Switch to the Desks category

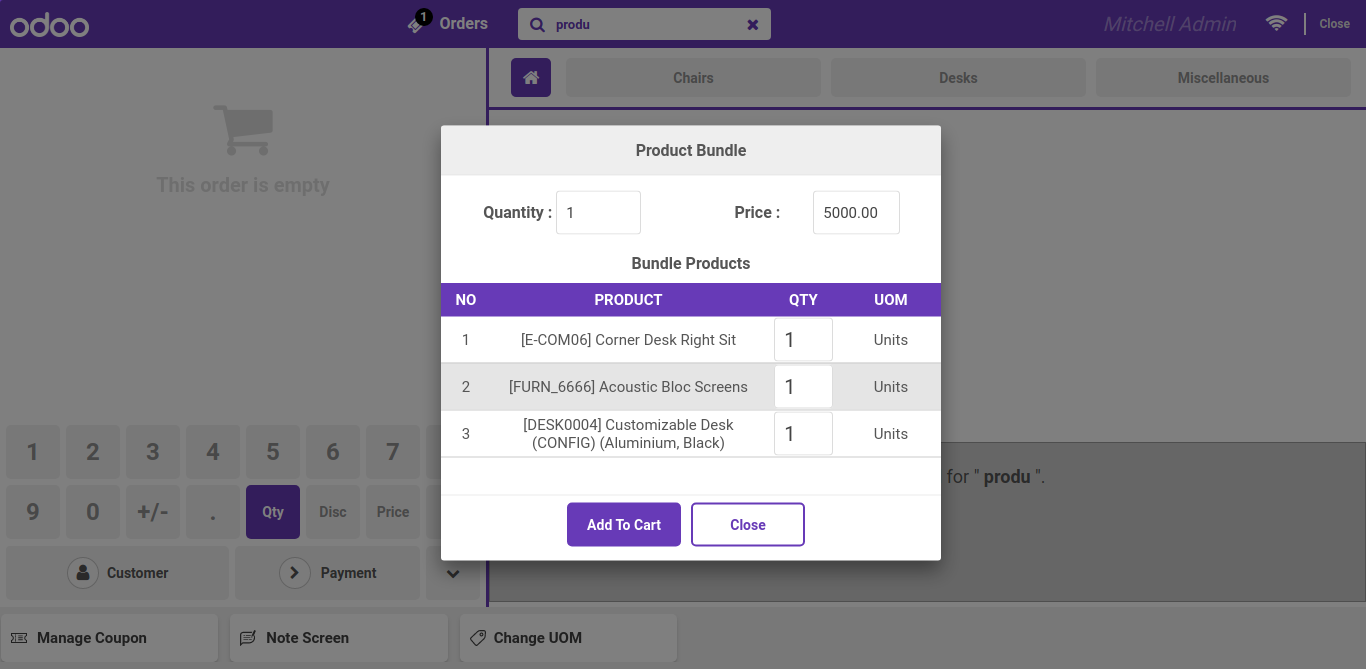pos(958,77)
